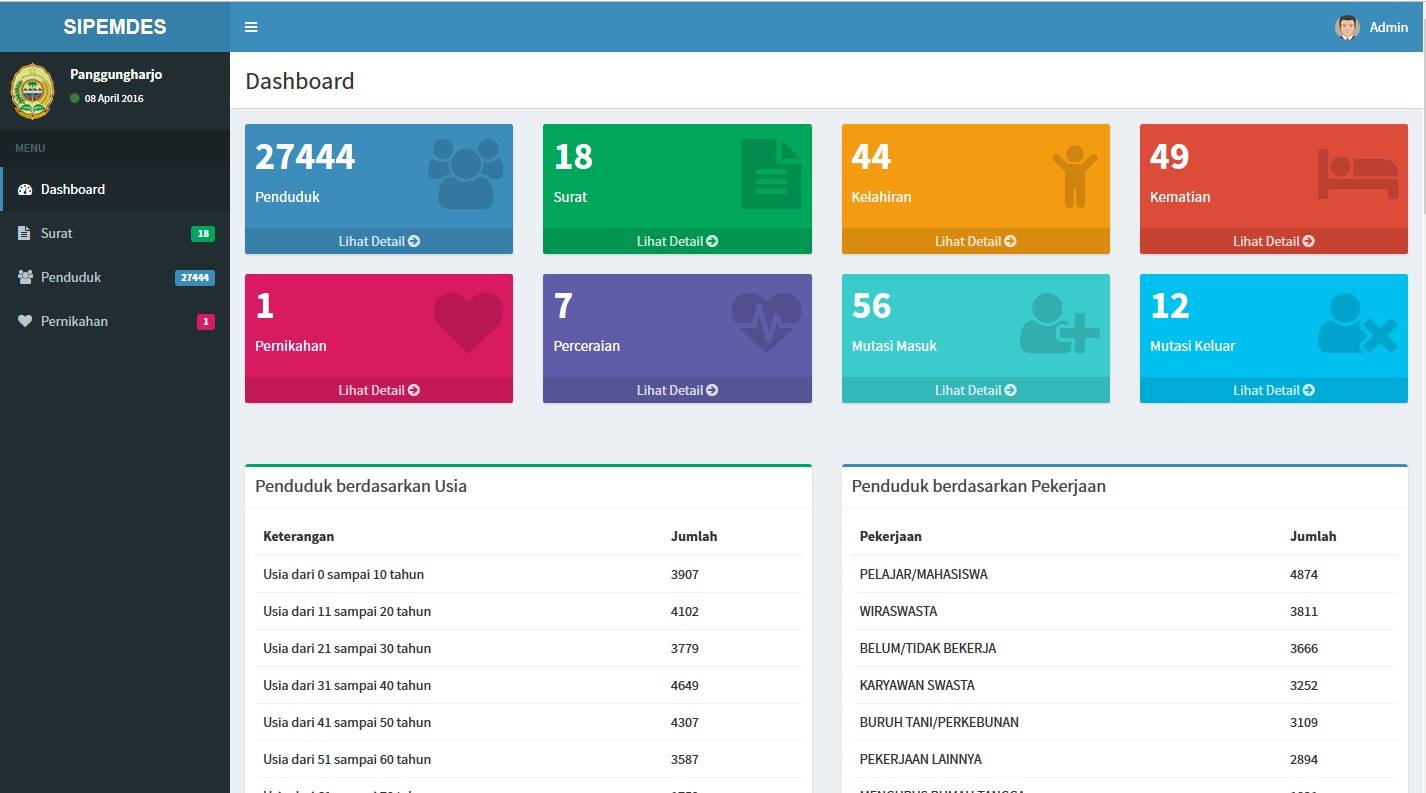Open the Penduduk sidebar menu item
Image resolution: width=1426 pixels, height=793 pixels.
(x=115, y=277)
